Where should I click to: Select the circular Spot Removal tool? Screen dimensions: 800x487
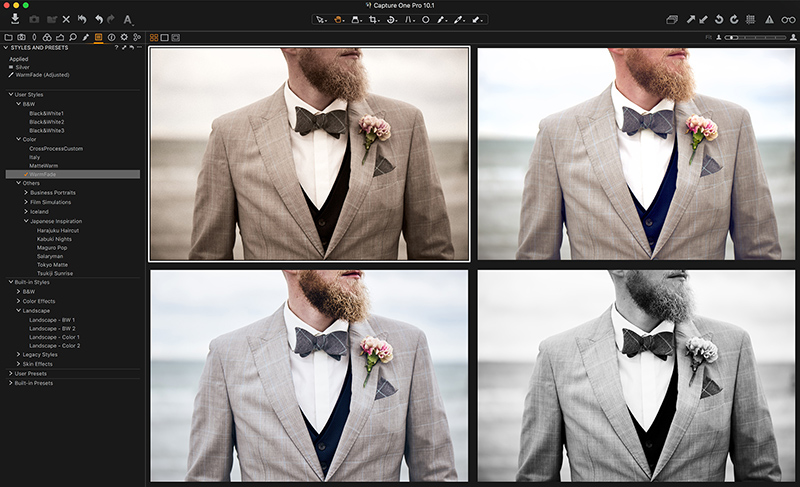[425, 20]
